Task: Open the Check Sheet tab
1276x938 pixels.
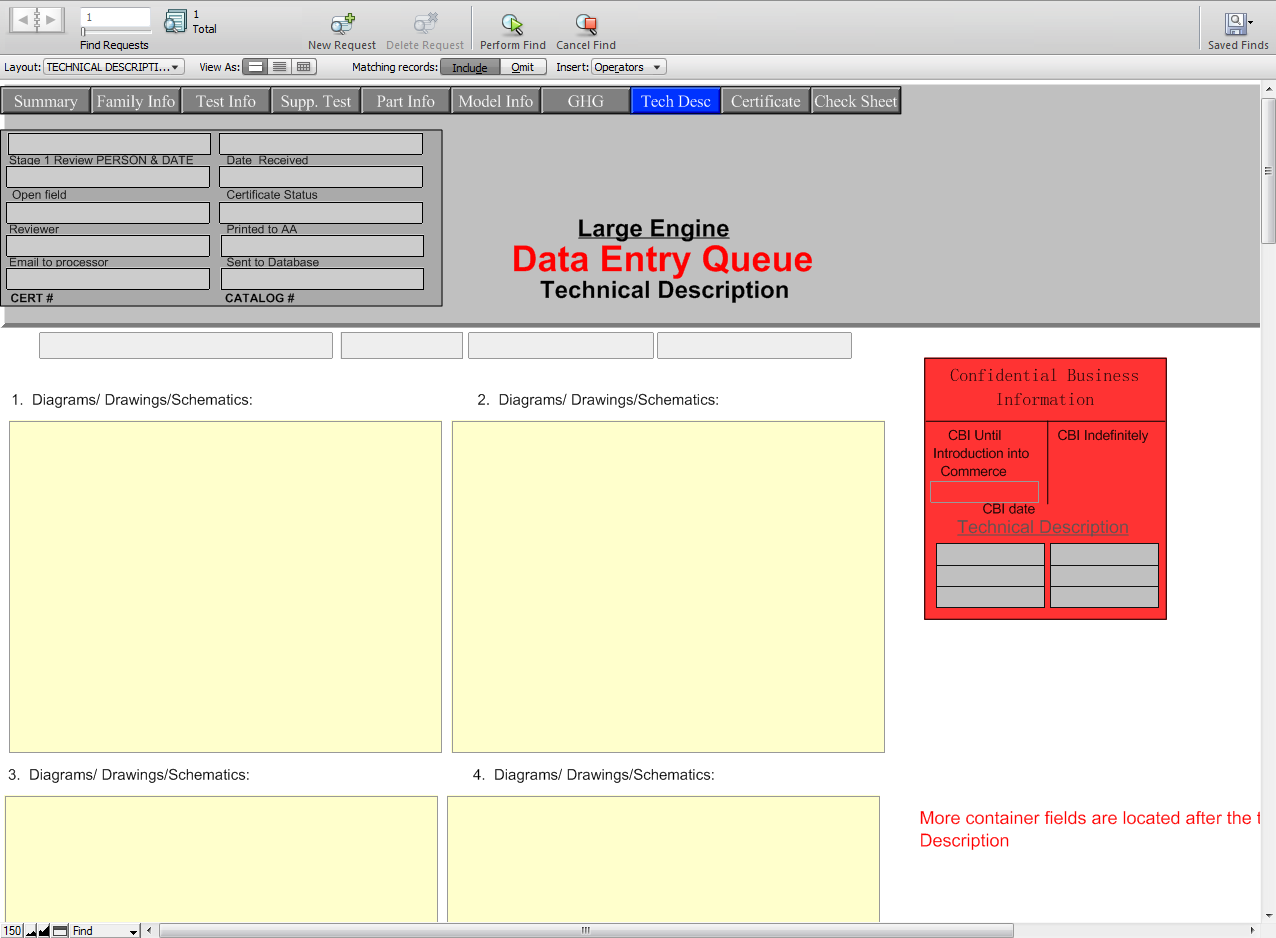Action: 856,101
